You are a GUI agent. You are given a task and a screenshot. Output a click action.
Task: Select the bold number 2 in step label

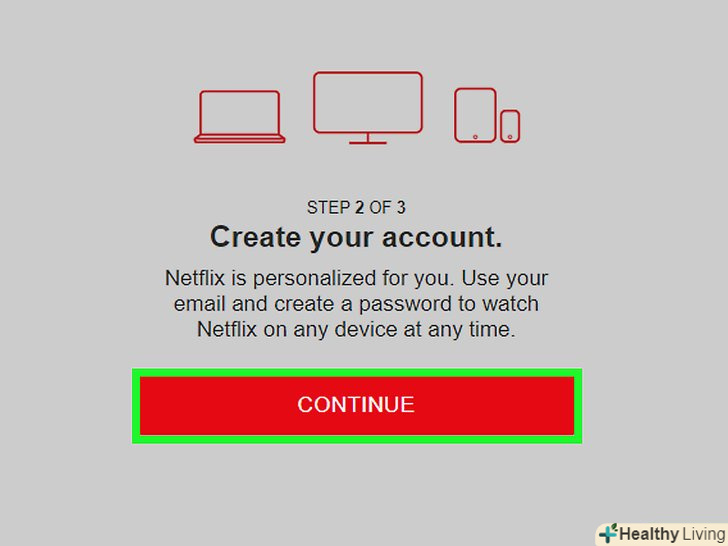coord(359,208)
